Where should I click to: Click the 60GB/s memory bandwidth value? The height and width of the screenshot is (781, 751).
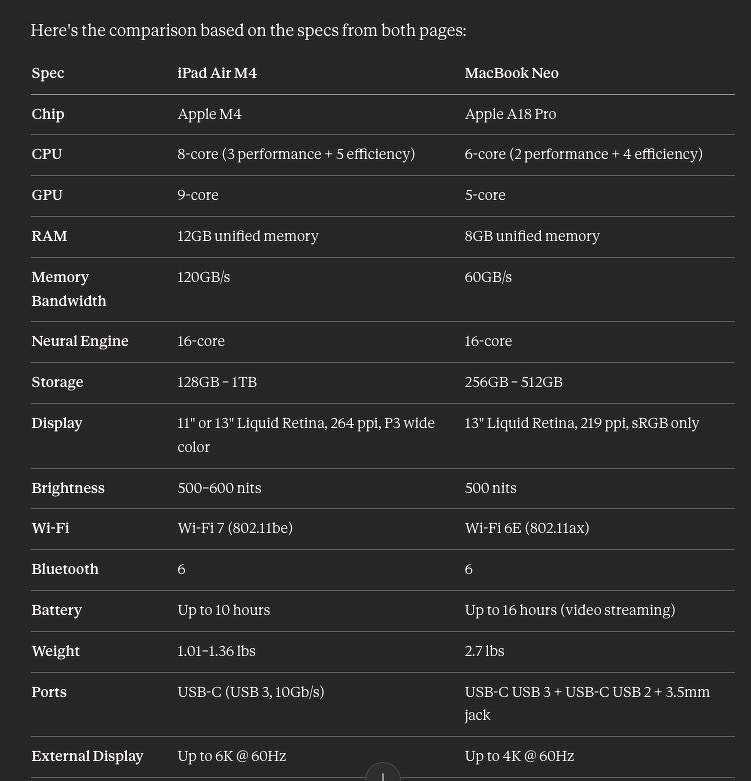(488, 277)
